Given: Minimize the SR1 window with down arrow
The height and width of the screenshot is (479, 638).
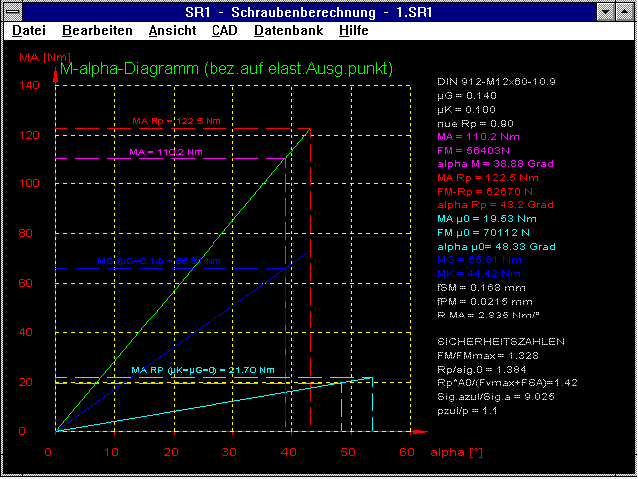Looking at the screenshot, I should pyautogui.click(x=606, y=11).
